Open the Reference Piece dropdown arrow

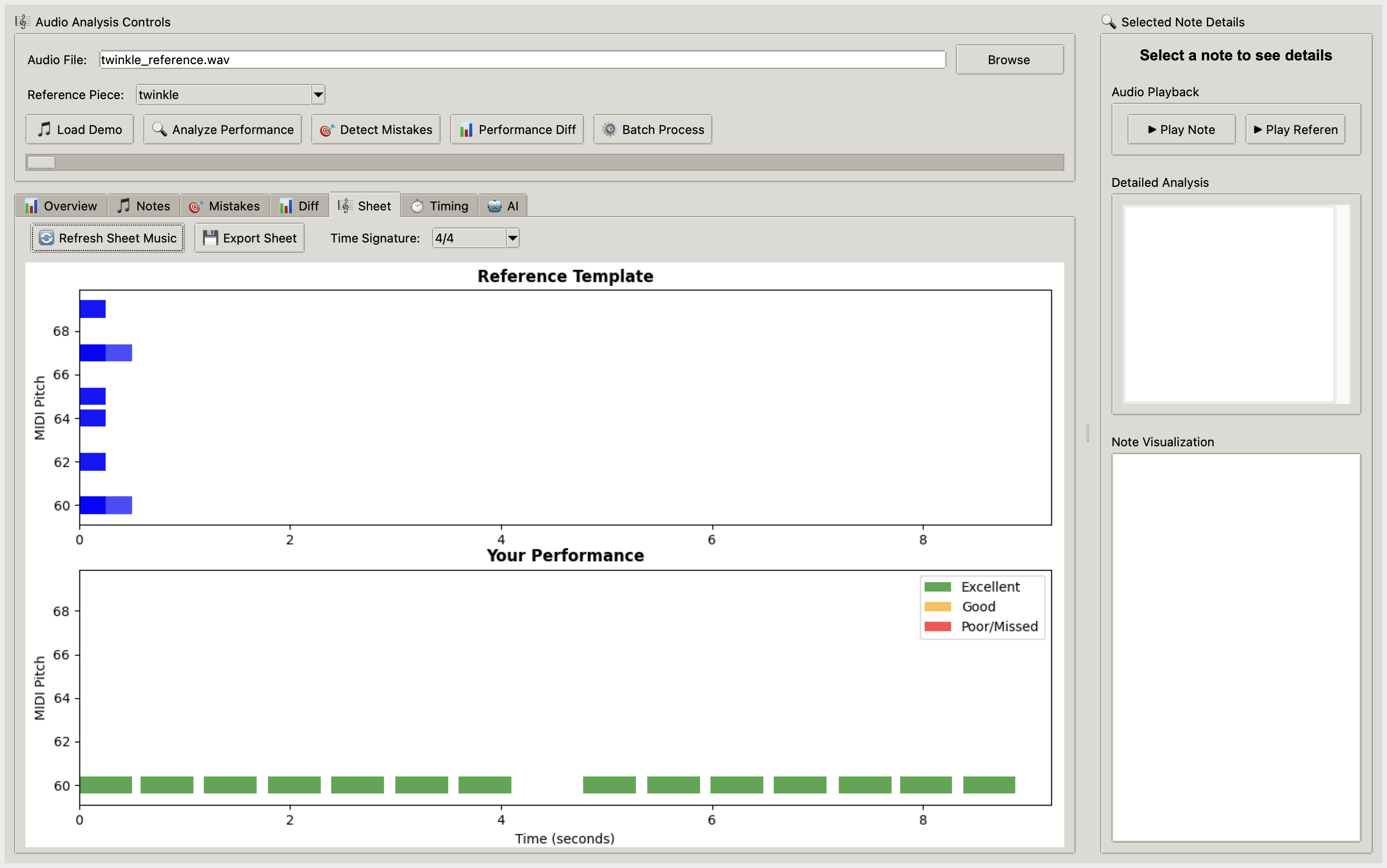(x=318, y=95)
